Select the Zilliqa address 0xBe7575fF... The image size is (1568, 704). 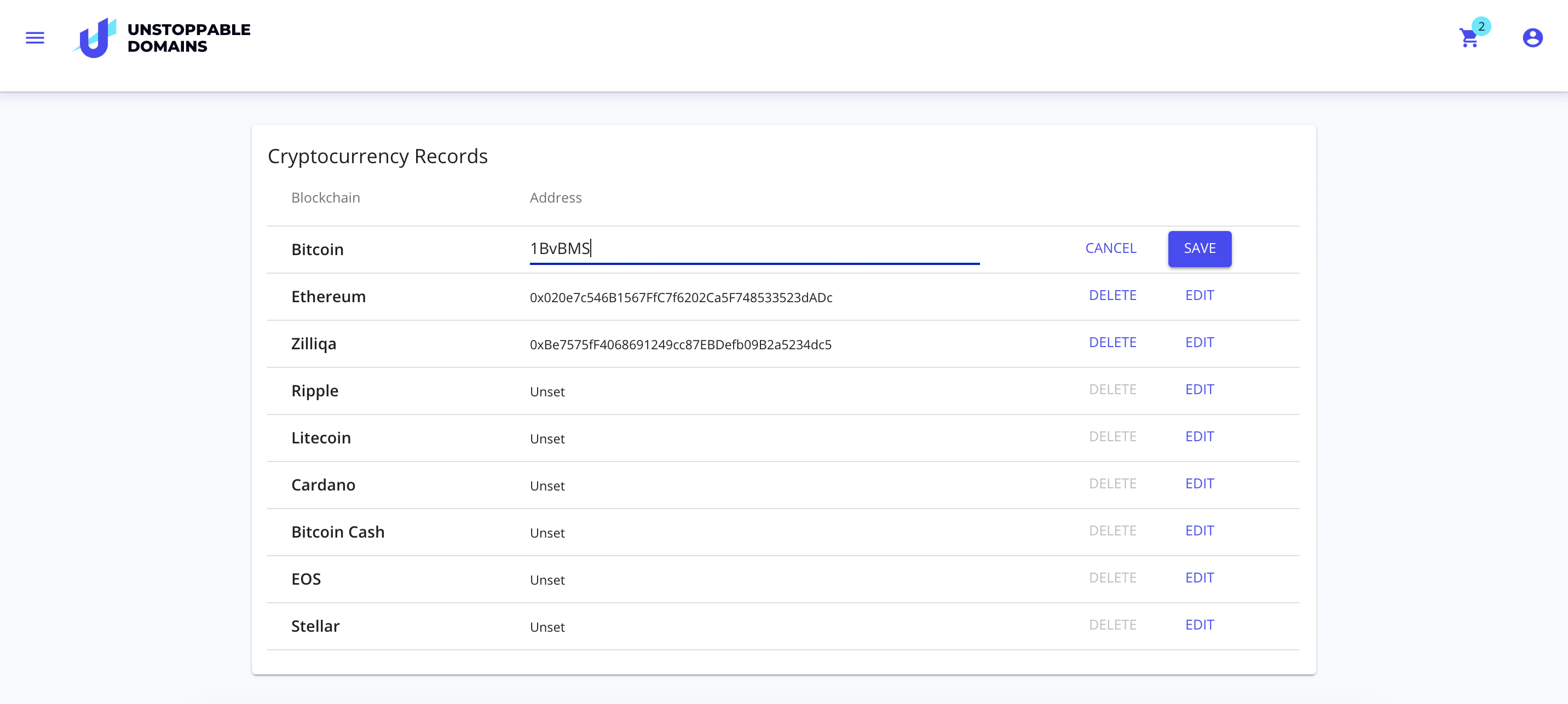pos(680,344)
